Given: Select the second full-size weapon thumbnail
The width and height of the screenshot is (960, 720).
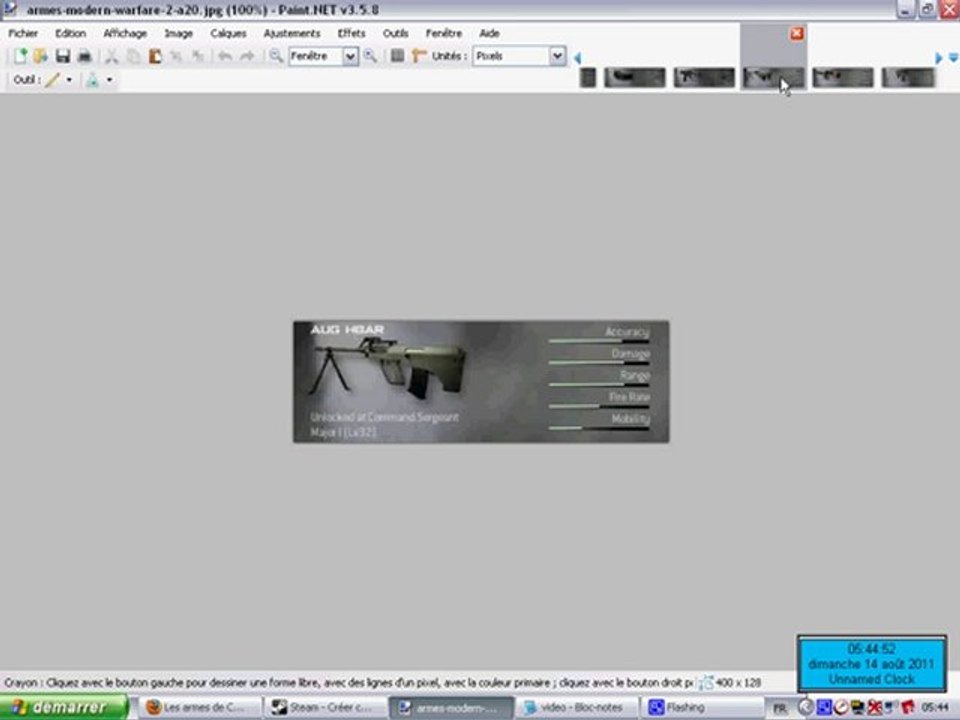Looking at the screenshot, I should coord(704,77).
